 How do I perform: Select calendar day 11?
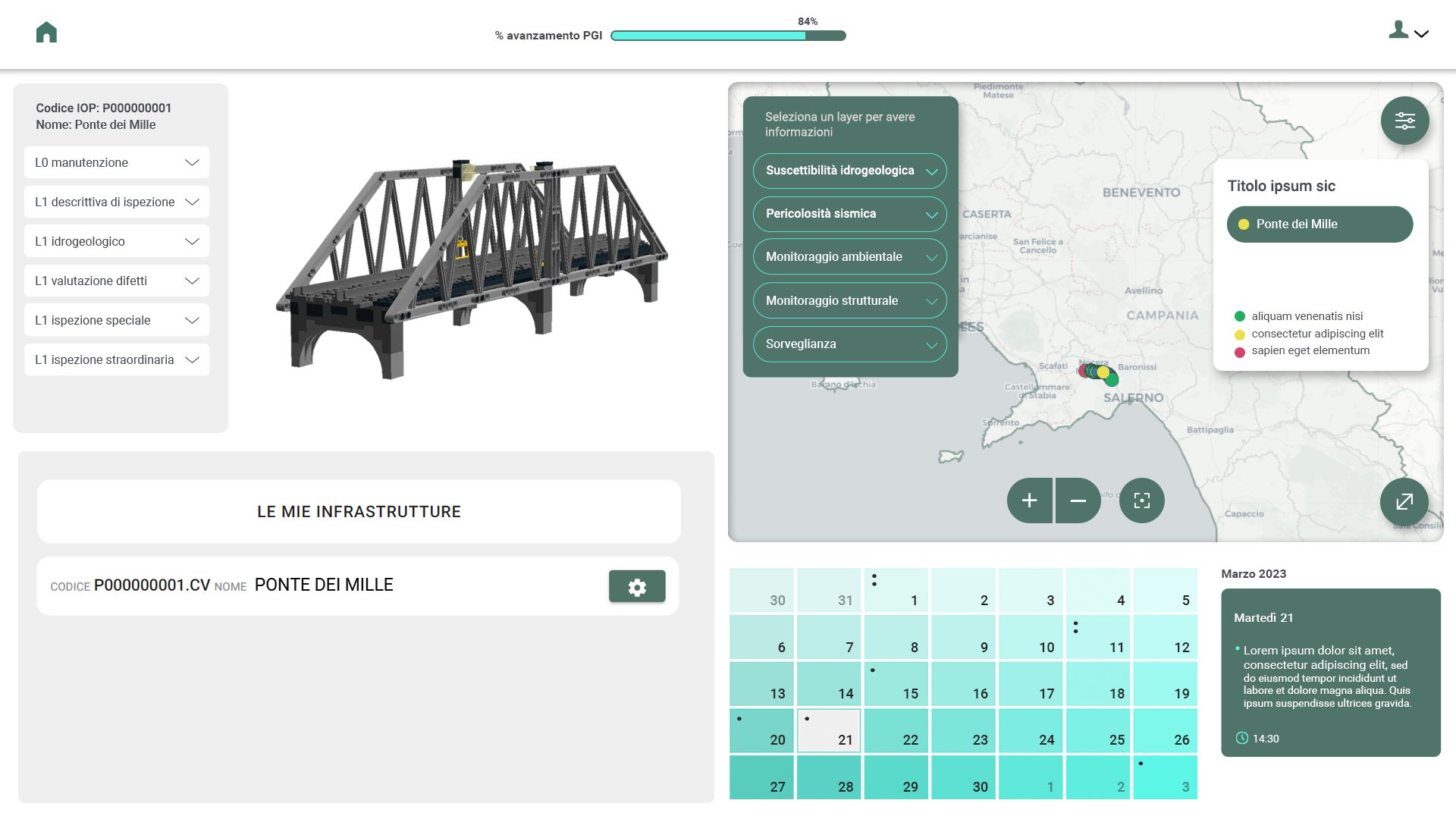click(x=1098, y=637)
